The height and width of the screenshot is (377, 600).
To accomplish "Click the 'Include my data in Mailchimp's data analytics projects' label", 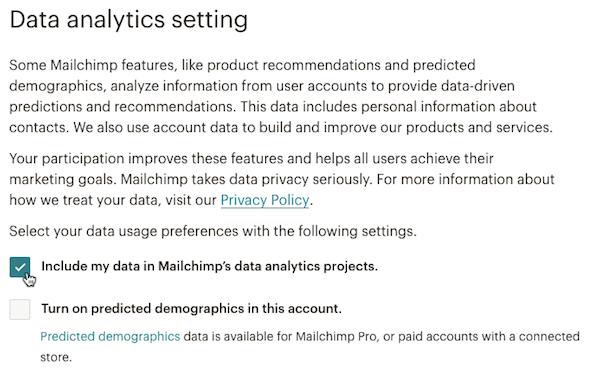I will 209,266.
